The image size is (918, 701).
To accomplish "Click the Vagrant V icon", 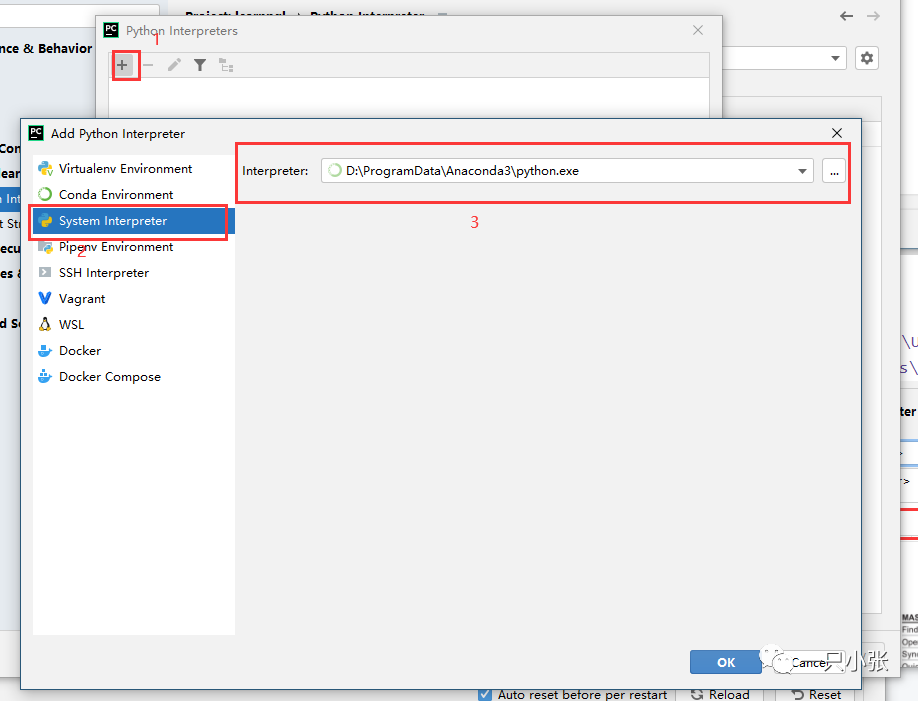I will coord(45,298).
